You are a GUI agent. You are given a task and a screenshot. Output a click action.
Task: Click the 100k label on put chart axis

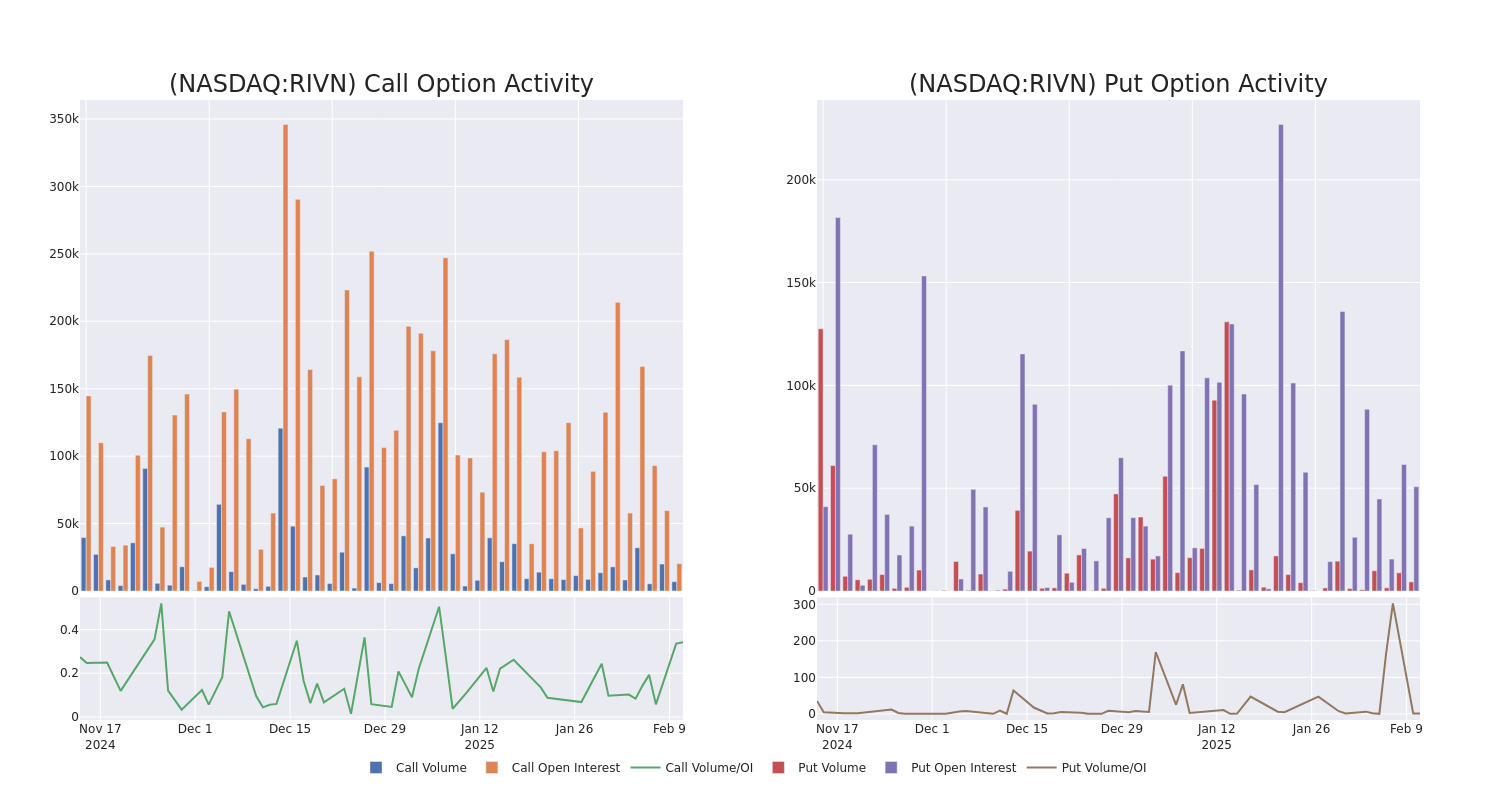coord(801,386)
